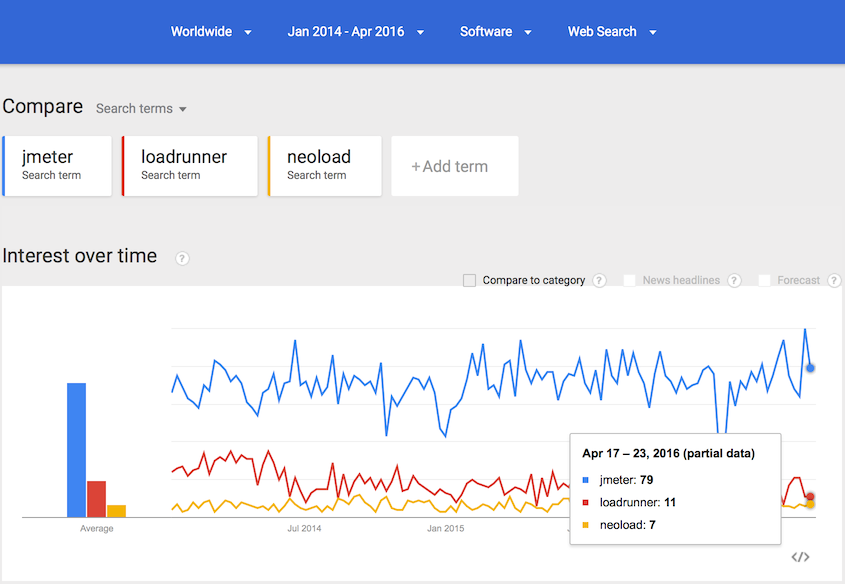Select the jmeter search term card
845x584 pixels.
click(57, 166)
